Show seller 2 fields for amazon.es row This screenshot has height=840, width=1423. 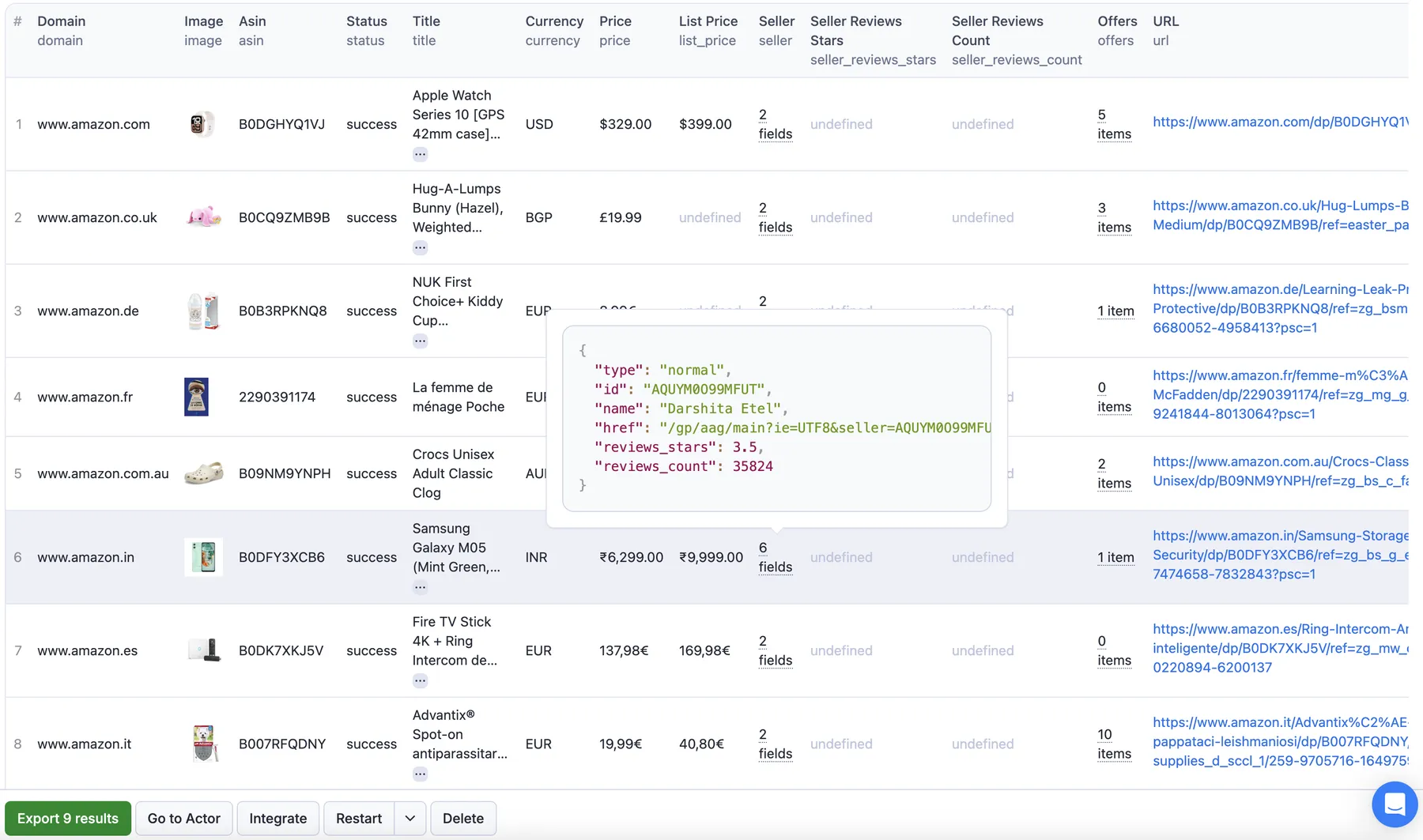(775, 650)
